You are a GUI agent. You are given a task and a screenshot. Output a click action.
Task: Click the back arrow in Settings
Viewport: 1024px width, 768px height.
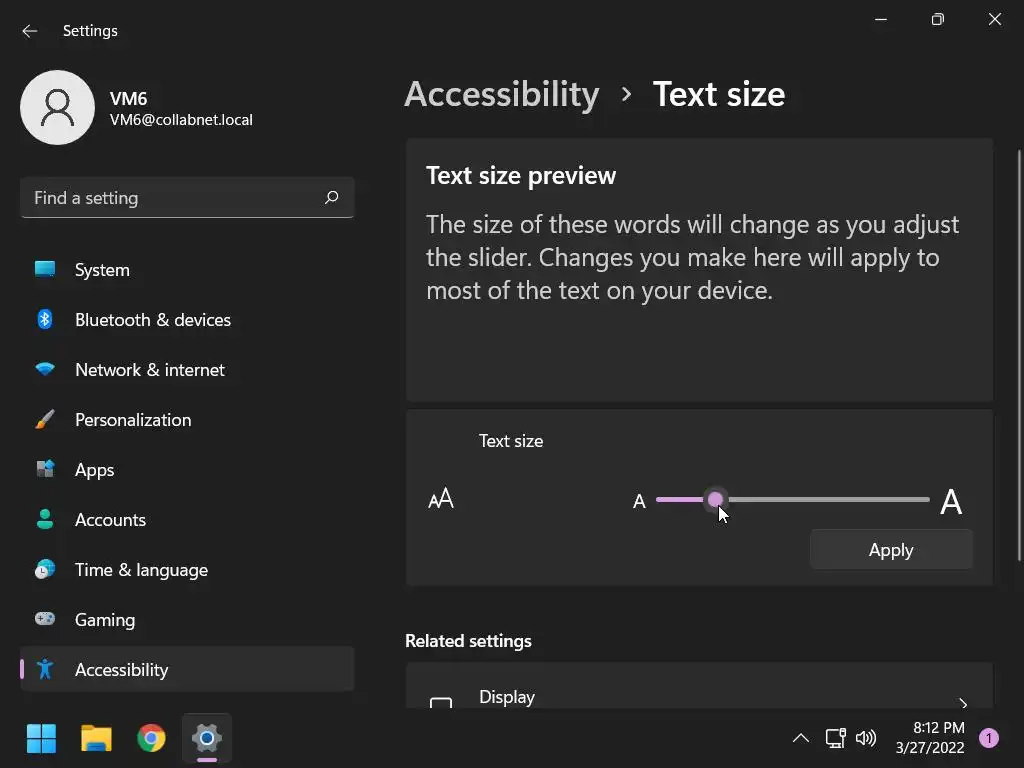[30, 31]
